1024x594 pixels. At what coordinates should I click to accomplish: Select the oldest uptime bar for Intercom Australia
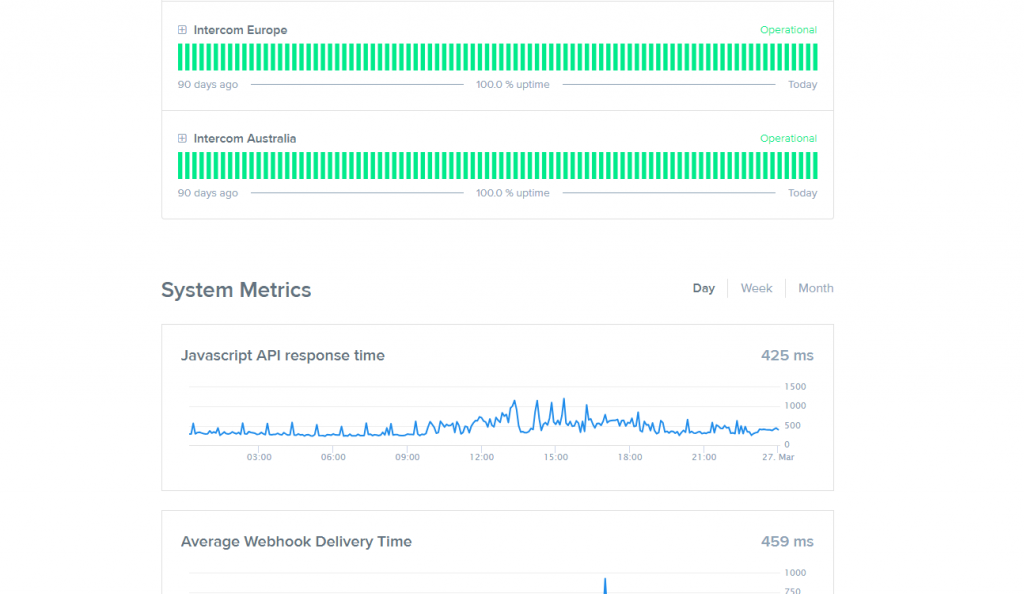point(181,165)
